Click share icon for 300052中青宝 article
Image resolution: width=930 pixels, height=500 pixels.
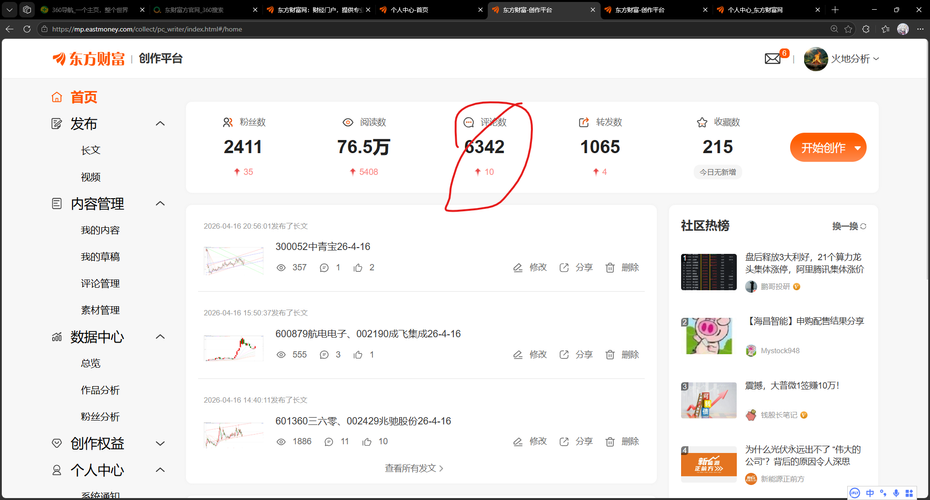[x=564, y=267]
